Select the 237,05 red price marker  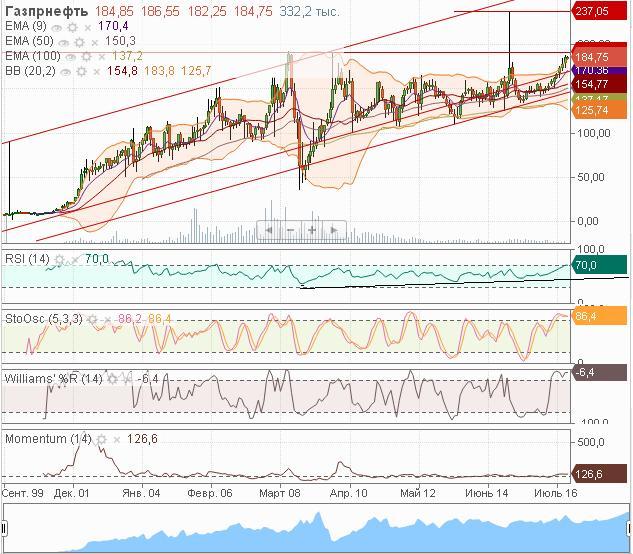click(x=599, y=11)
